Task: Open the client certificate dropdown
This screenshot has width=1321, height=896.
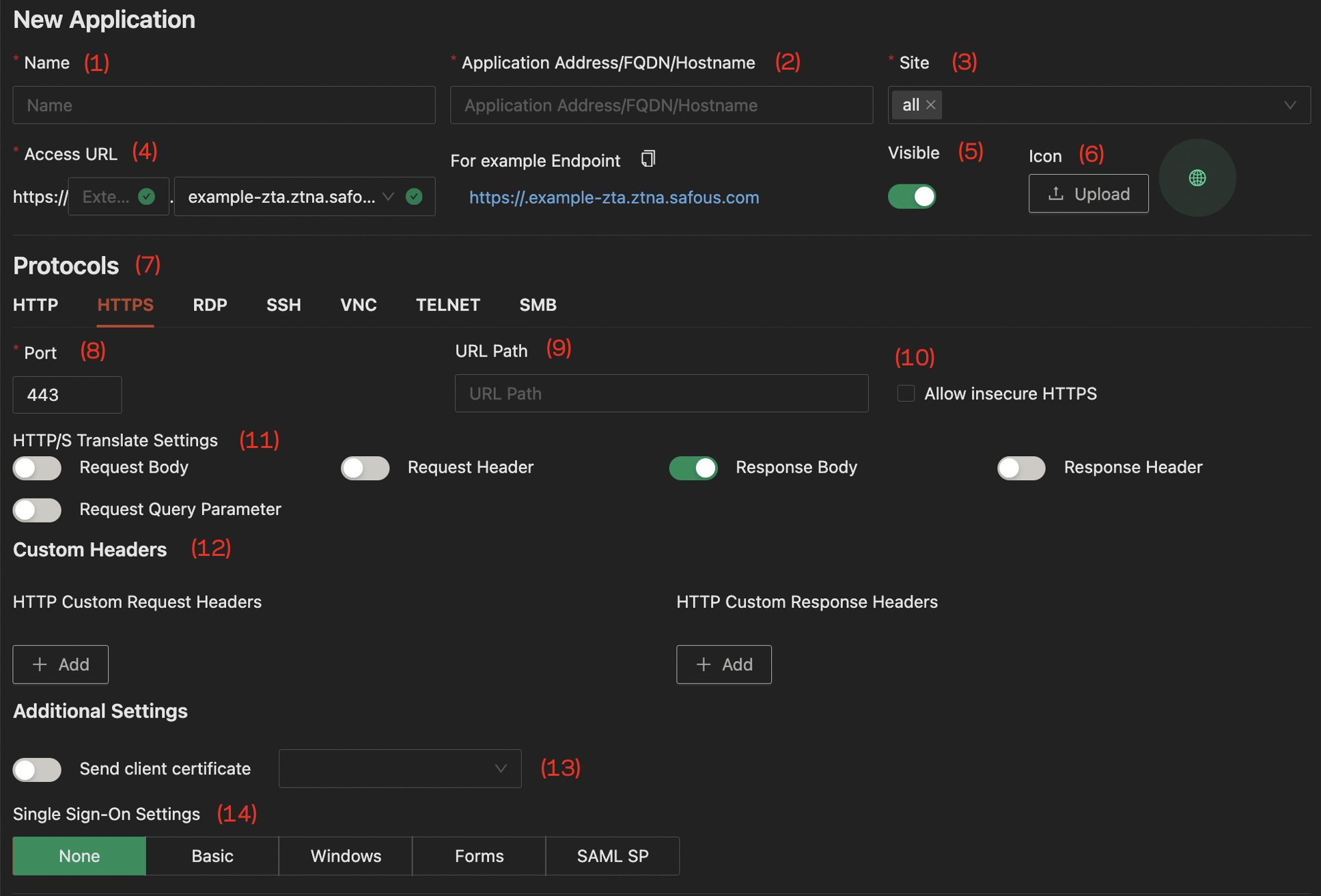Action: (x=400, y=769)
